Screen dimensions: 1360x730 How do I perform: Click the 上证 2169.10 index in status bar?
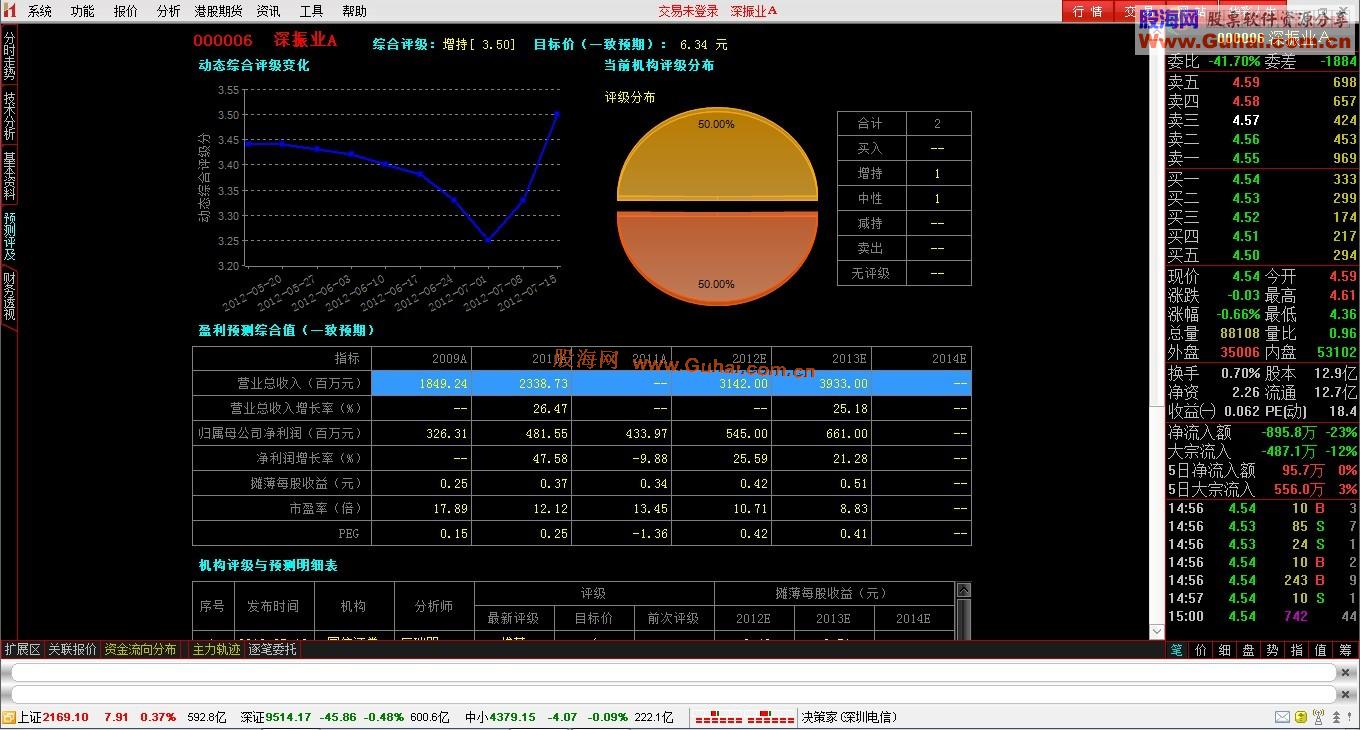[54, 717]
